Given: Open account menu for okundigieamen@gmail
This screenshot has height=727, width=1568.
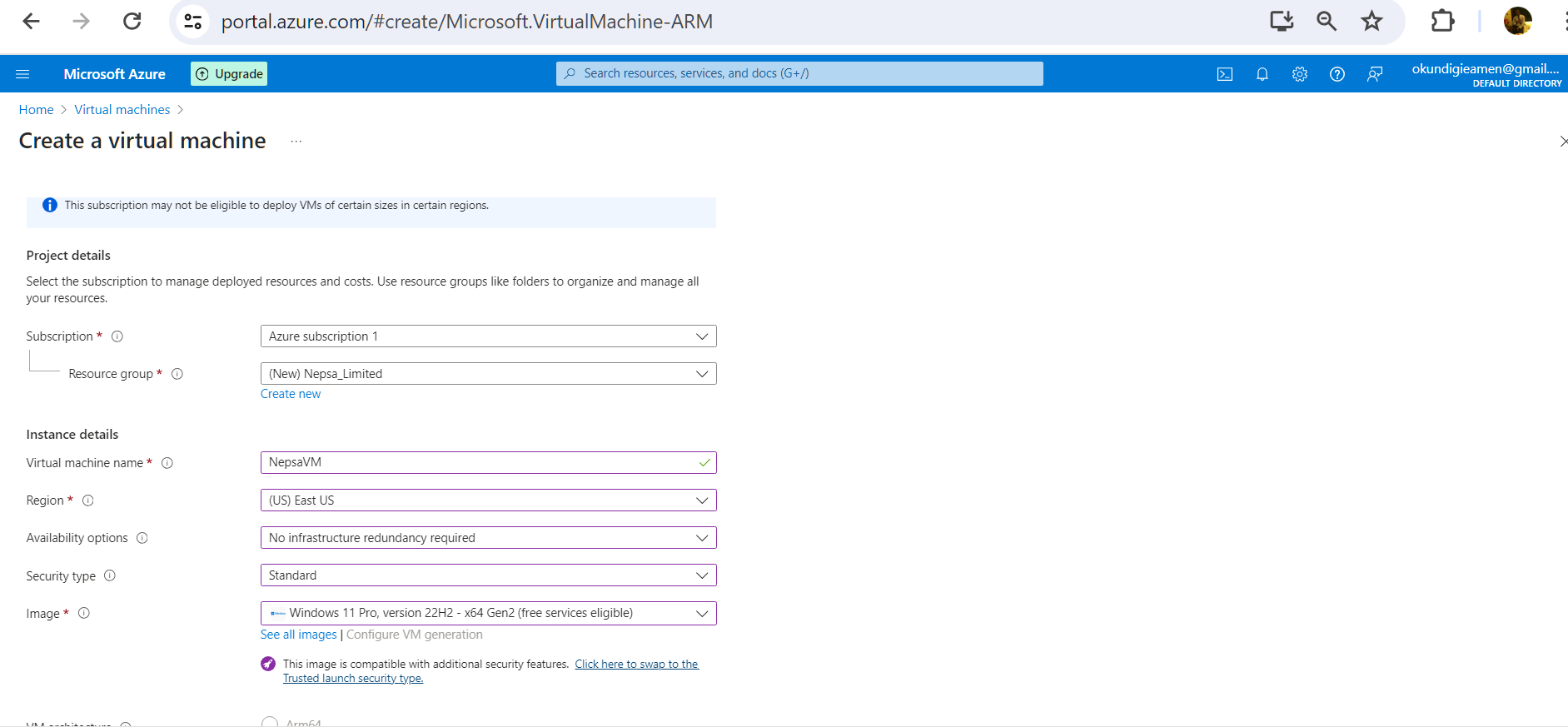Looking at the screenshot, I should [x=1486, y=74].
